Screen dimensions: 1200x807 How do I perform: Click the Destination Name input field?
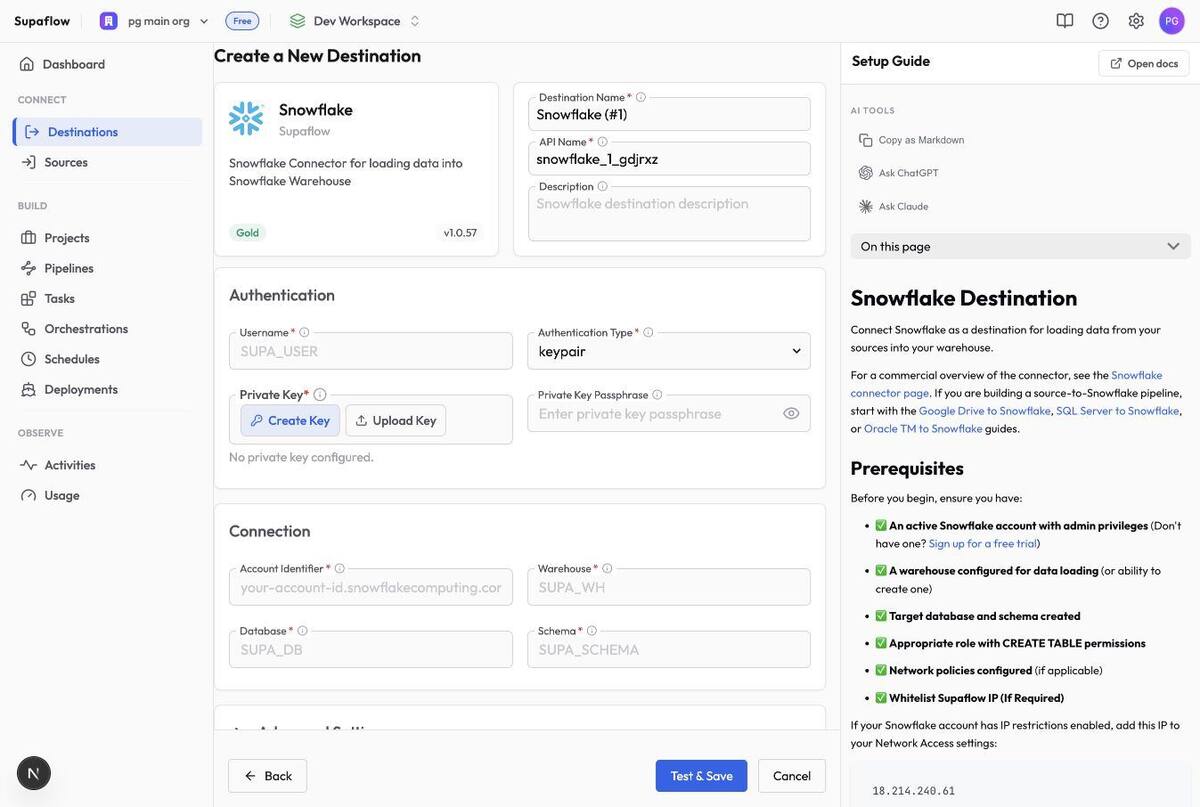[x=669, y=114]
